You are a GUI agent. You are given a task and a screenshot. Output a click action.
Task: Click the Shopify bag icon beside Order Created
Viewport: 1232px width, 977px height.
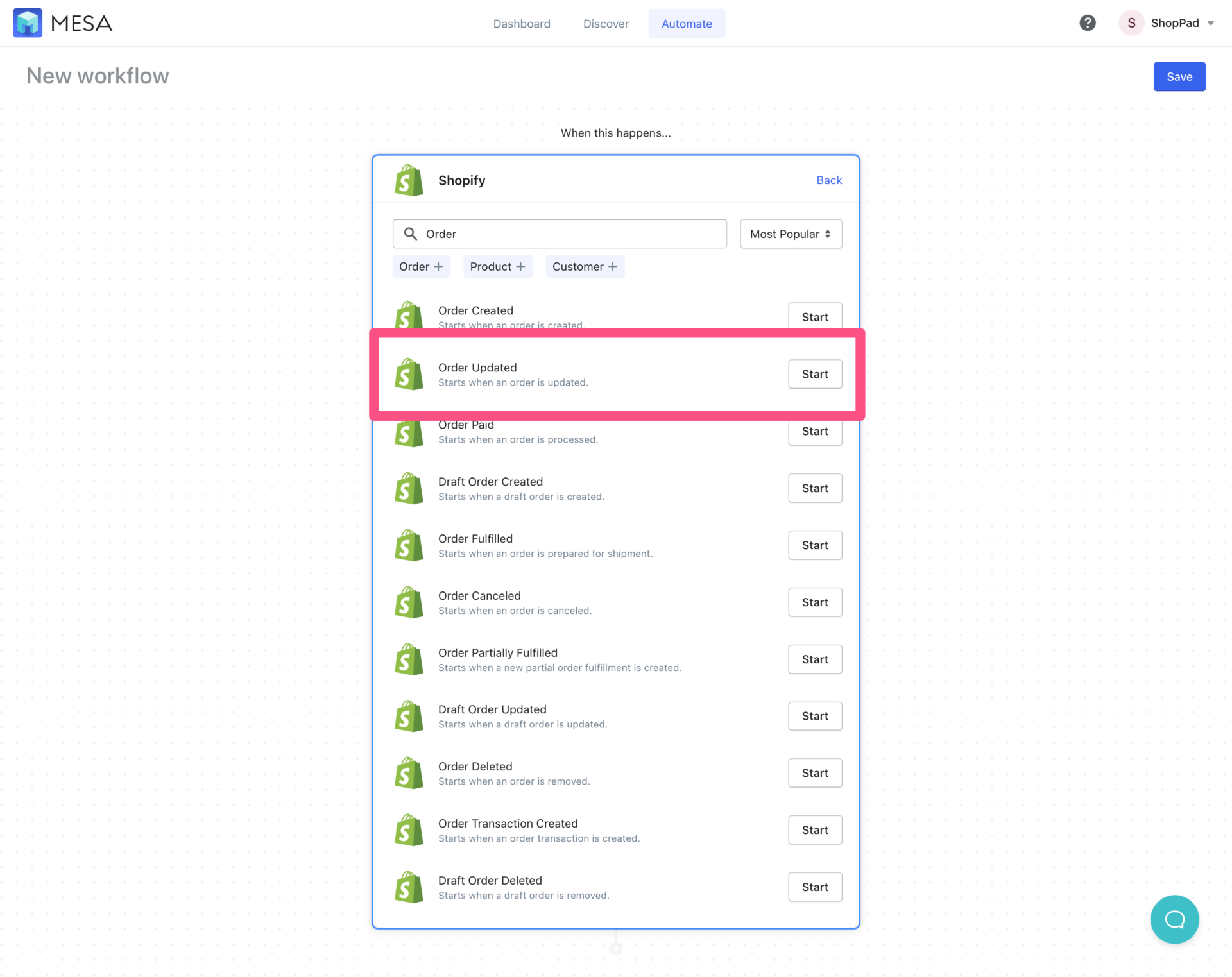pos(409,317)
